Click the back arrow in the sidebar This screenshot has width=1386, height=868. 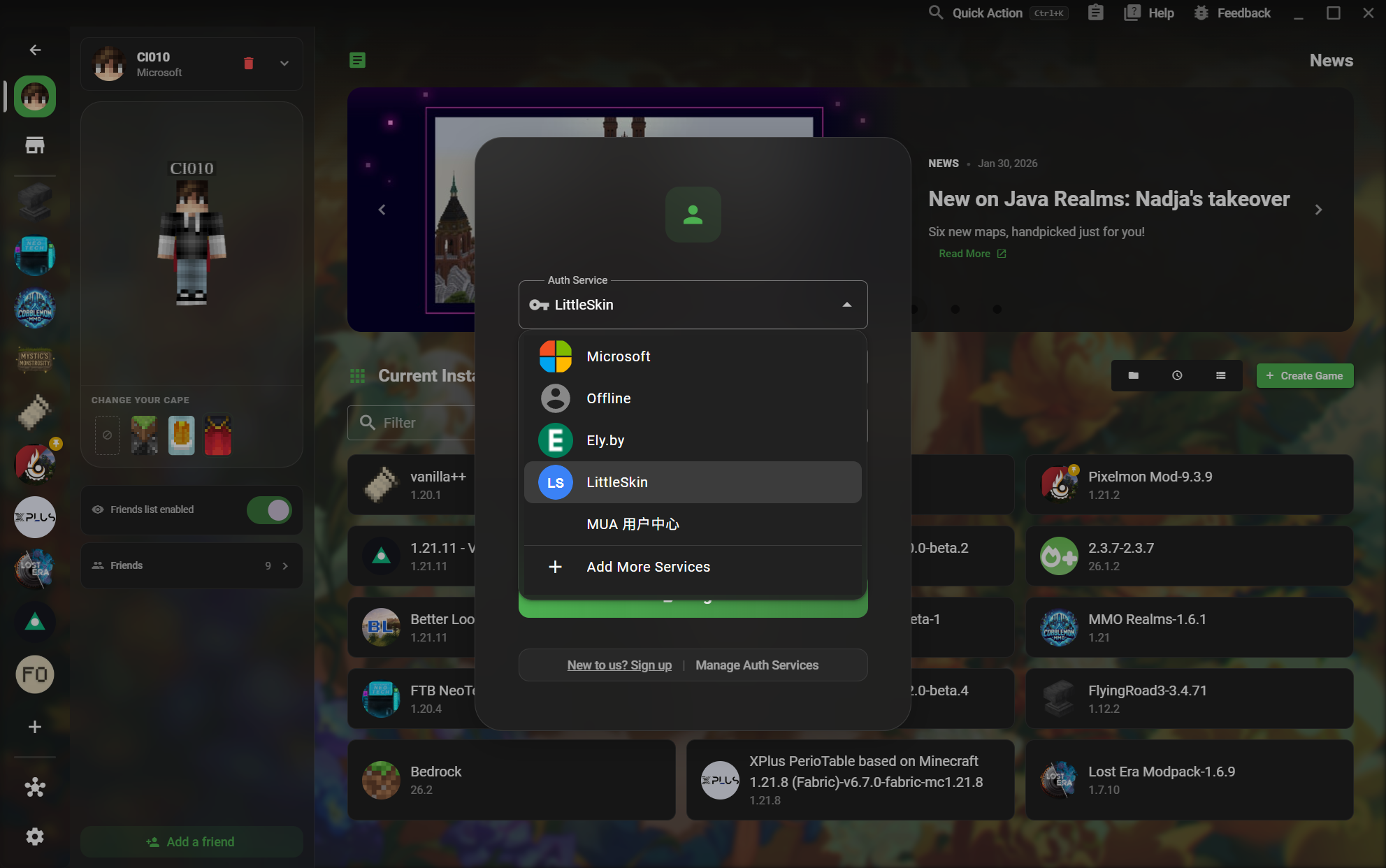coord(35,50)
